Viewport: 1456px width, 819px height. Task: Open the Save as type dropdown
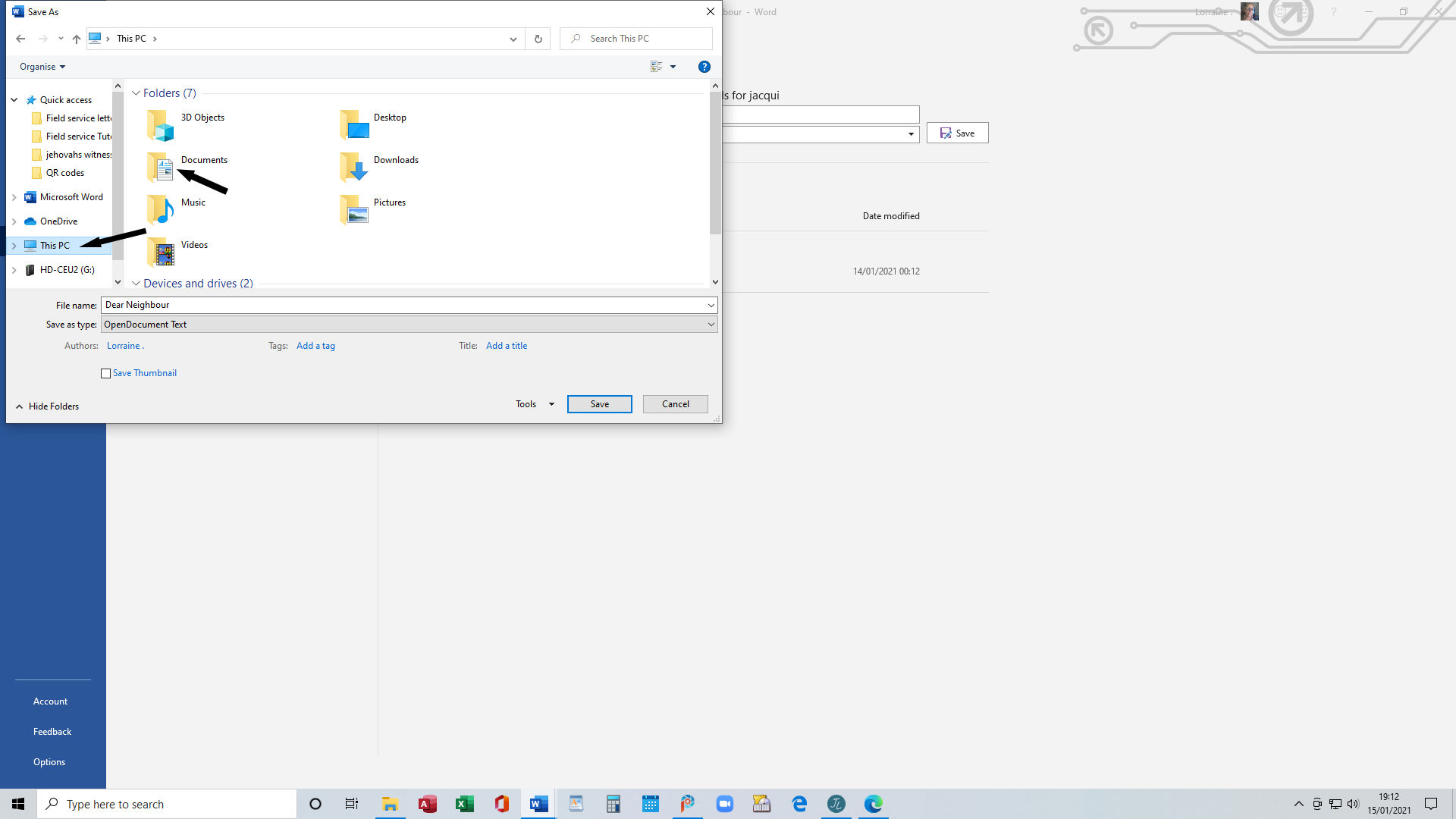[x=711, y=325]
